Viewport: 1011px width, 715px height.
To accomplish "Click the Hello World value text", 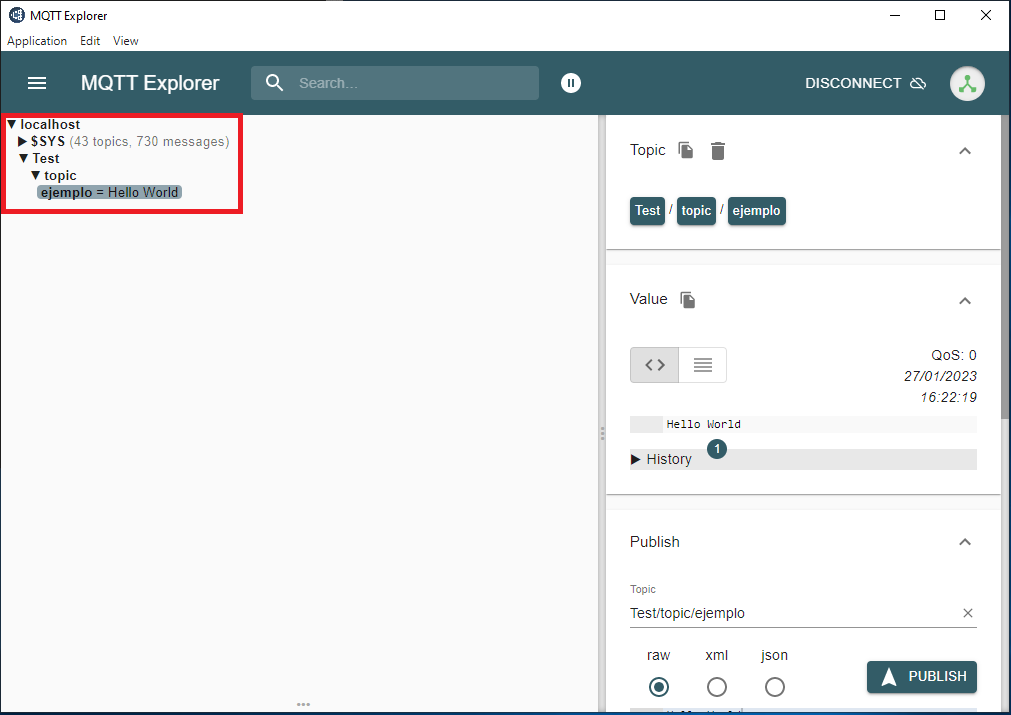I will pyautogui.click(x=703, y=424).
